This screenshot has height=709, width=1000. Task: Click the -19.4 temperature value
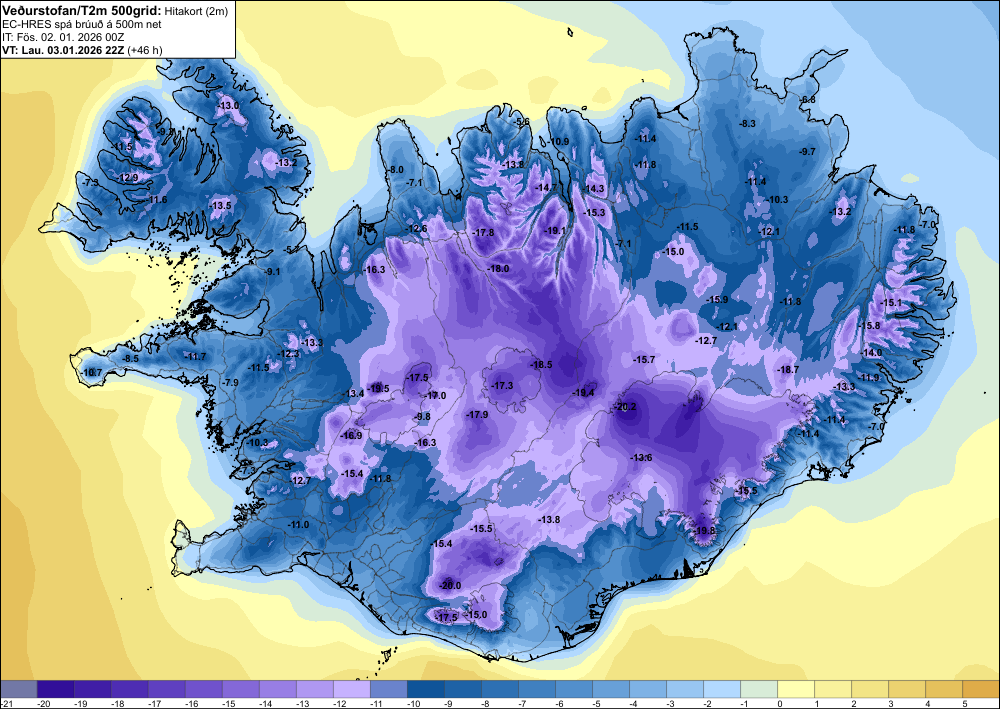tap(583, 393)
